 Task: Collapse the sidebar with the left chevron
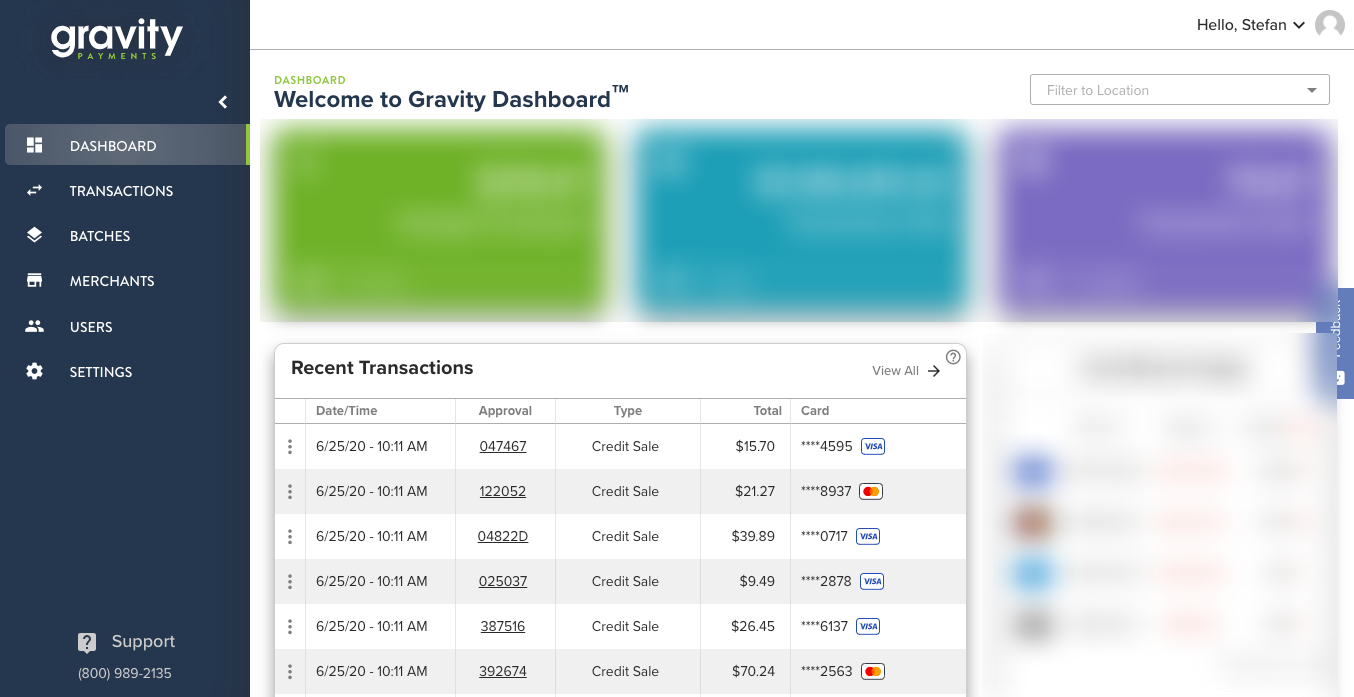tap(222, 102)
